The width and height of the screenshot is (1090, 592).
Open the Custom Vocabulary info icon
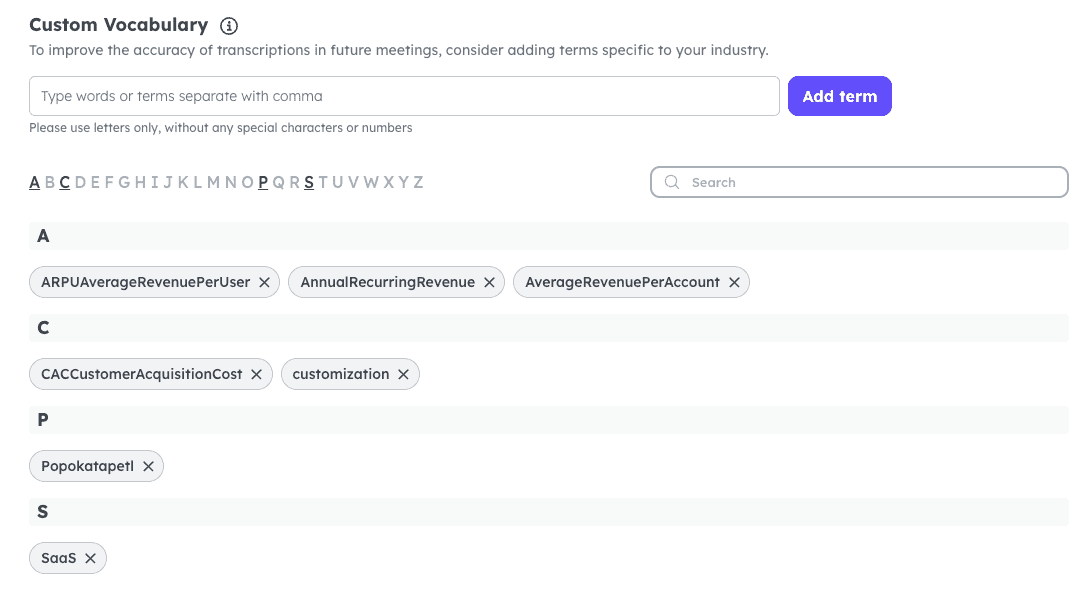(x=229, y=26)
